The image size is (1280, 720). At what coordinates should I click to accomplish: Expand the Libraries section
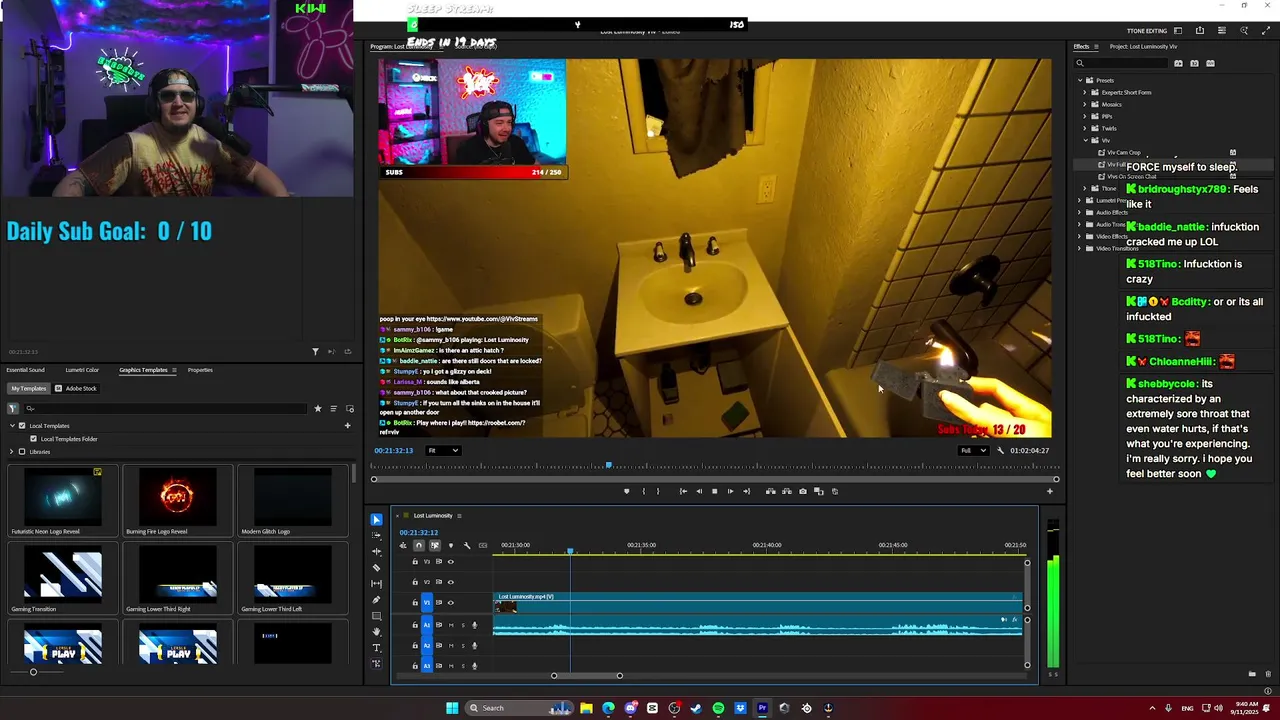coord(11,452)
